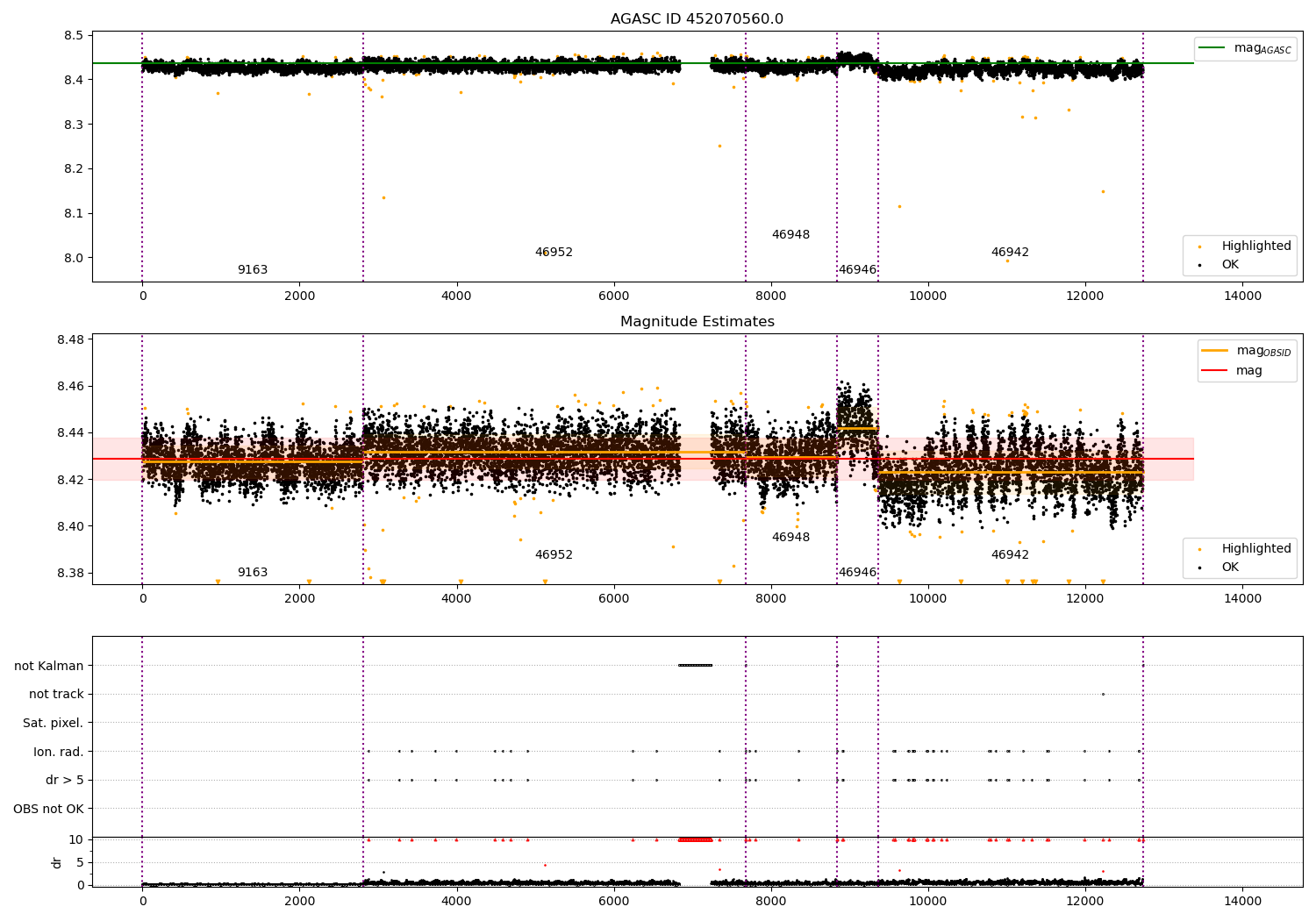Click 'OK' legend entry in top plot
1316x921 pixels.
pos(1230,264)
